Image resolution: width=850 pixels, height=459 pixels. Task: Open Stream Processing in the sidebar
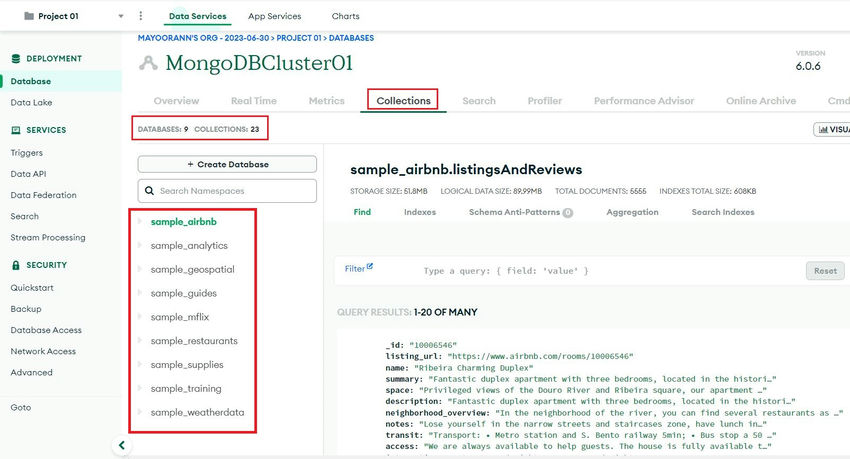[x=48, y=237]
